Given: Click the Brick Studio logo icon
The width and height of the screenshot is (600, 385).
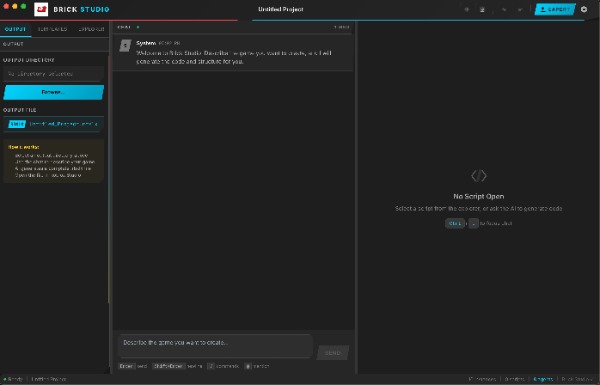Looking at the screenshot, I should (41, 9).
